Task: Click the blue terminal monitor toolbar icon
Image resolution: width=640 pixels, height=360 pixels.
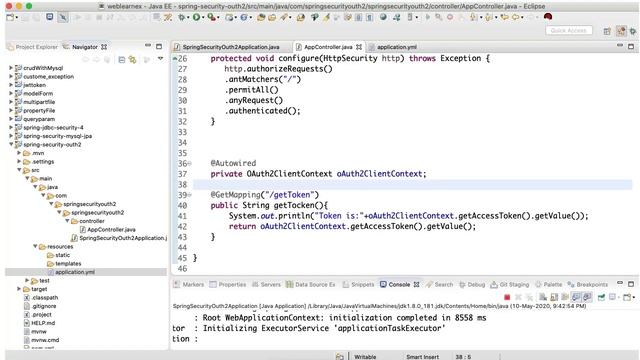Action: tap(49, 17)
